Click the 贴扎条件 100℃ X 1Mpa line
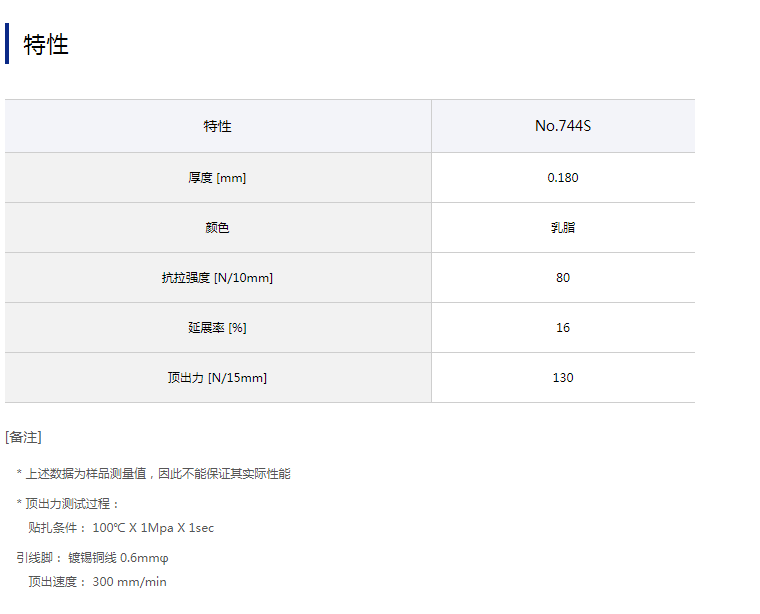Viewport: 760px width, 614px height. (x=121, y=528)
